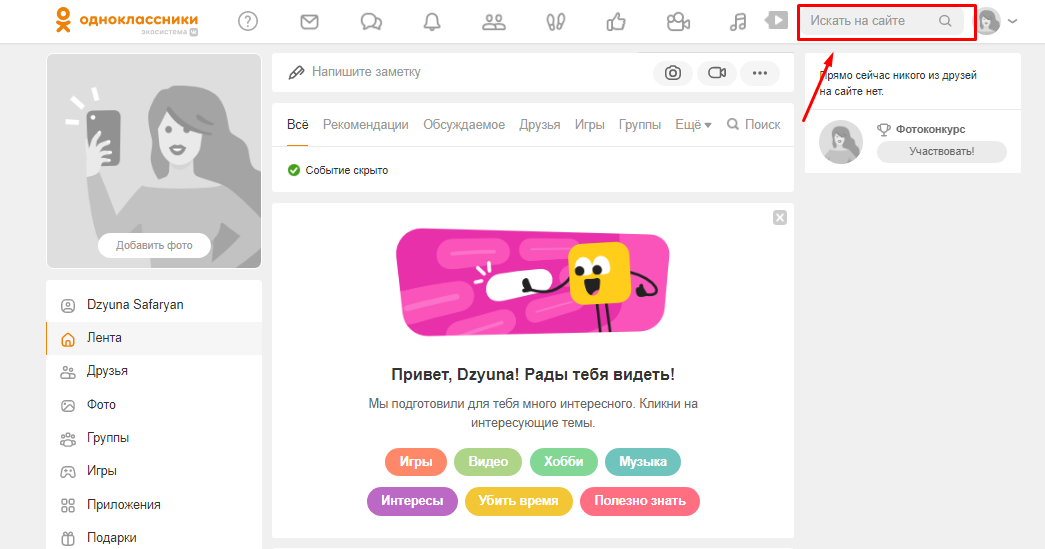Open the three-dots more options button

[759, 73]
